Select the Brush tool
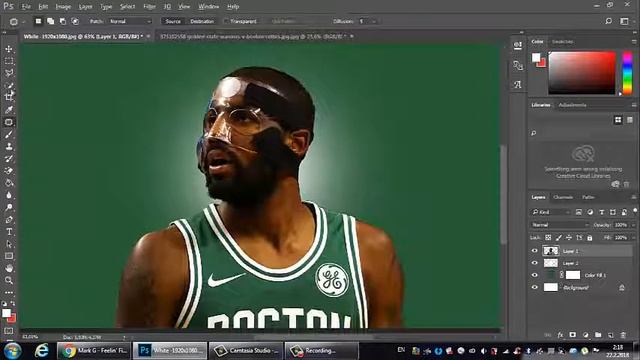 9,134
